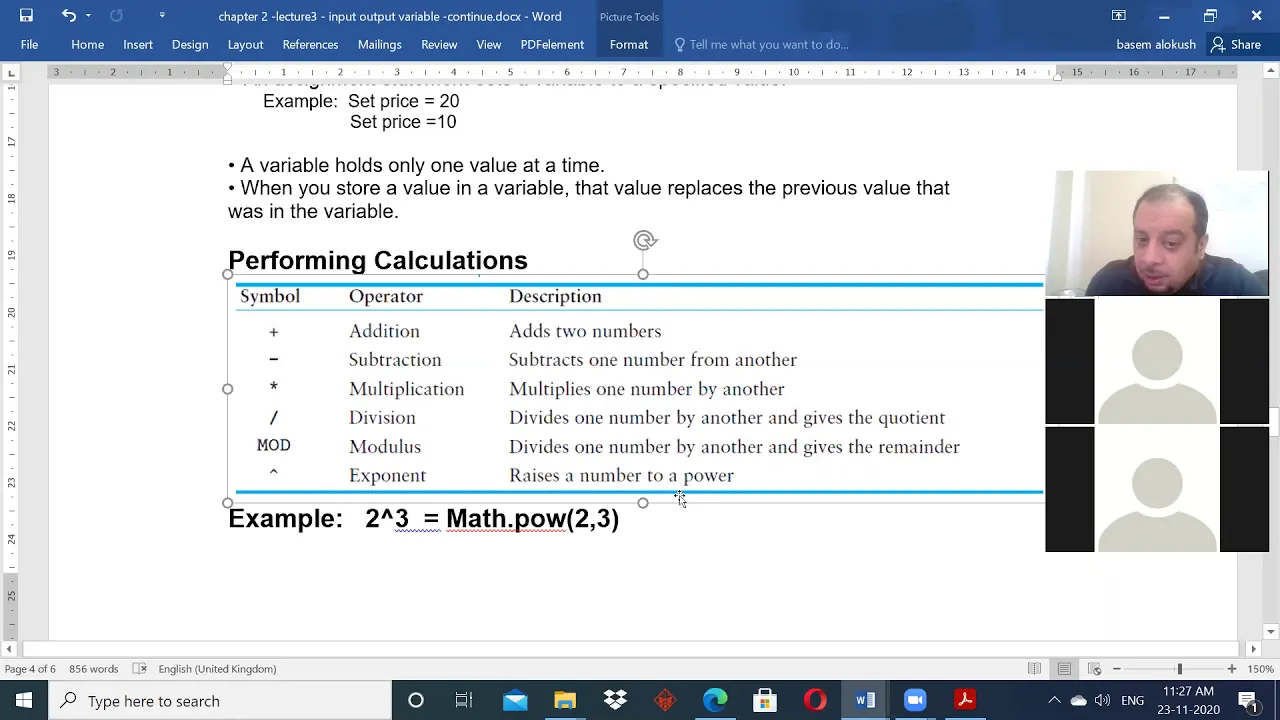Open Customize Quick Access Toolbar dropdown
Screen dimensions: 1280x720
coord(162,15)
